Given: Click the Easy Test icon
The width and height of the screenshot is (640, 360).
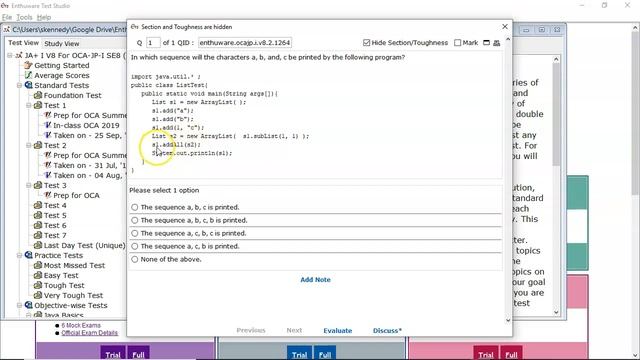Looking at the screenshot, I should coord(38,276).
